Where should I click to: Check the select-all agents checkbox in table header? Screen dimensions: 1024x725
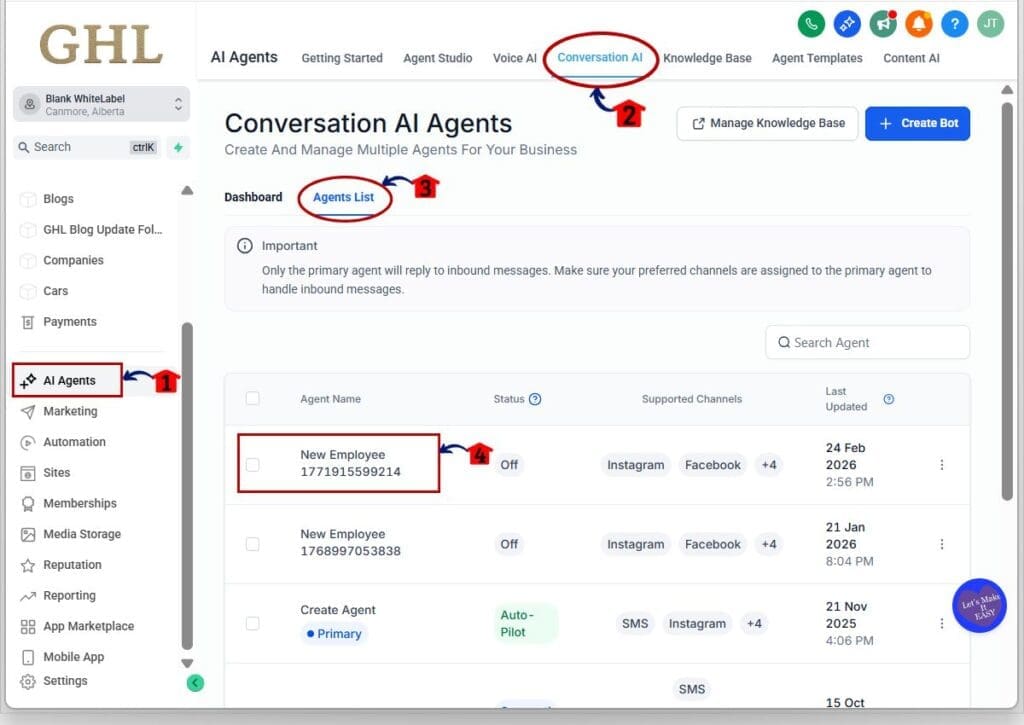click(253, 398)
